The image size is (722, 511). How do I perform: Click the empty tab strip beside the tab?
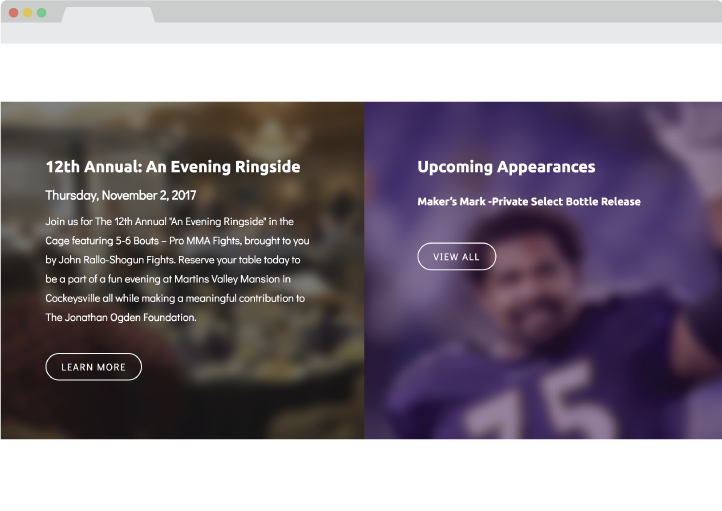point(437,12)
